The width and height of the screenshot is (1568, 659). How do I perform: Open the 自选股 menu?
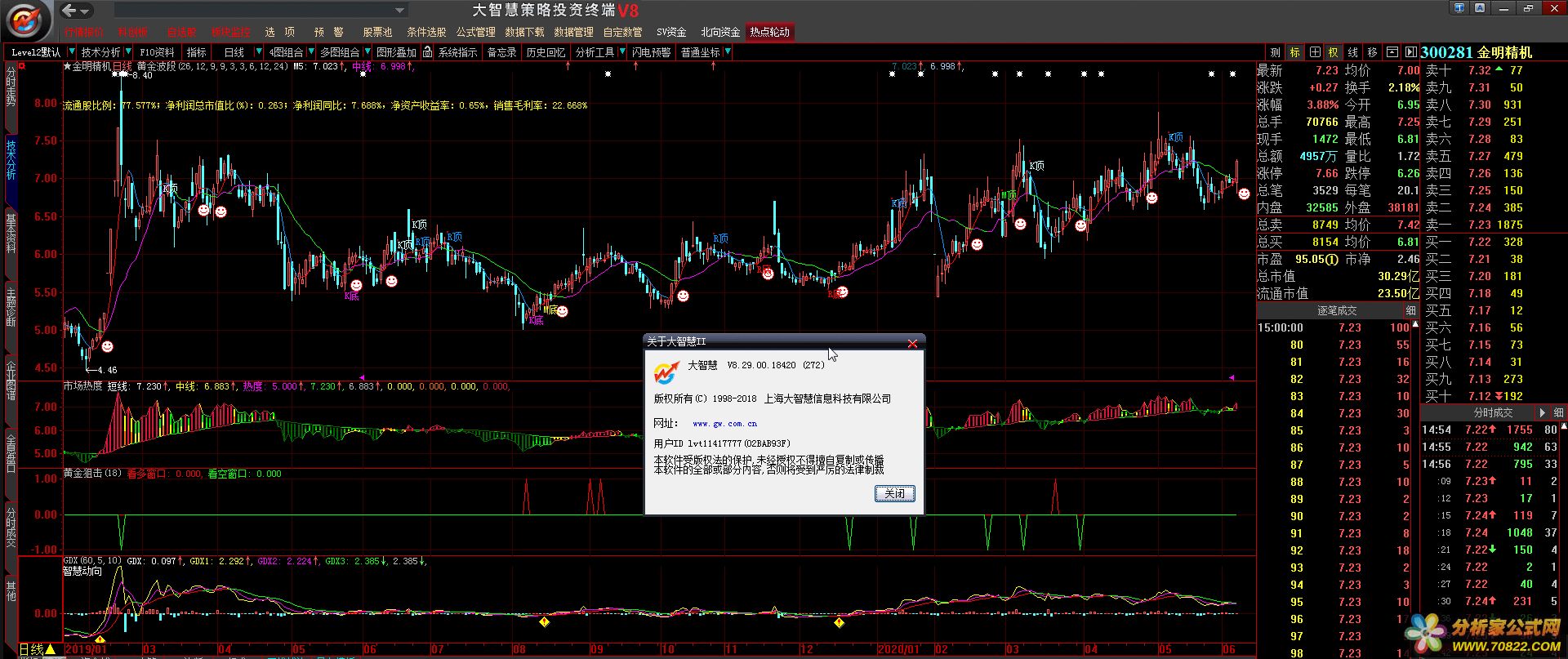tap(182, 32)
